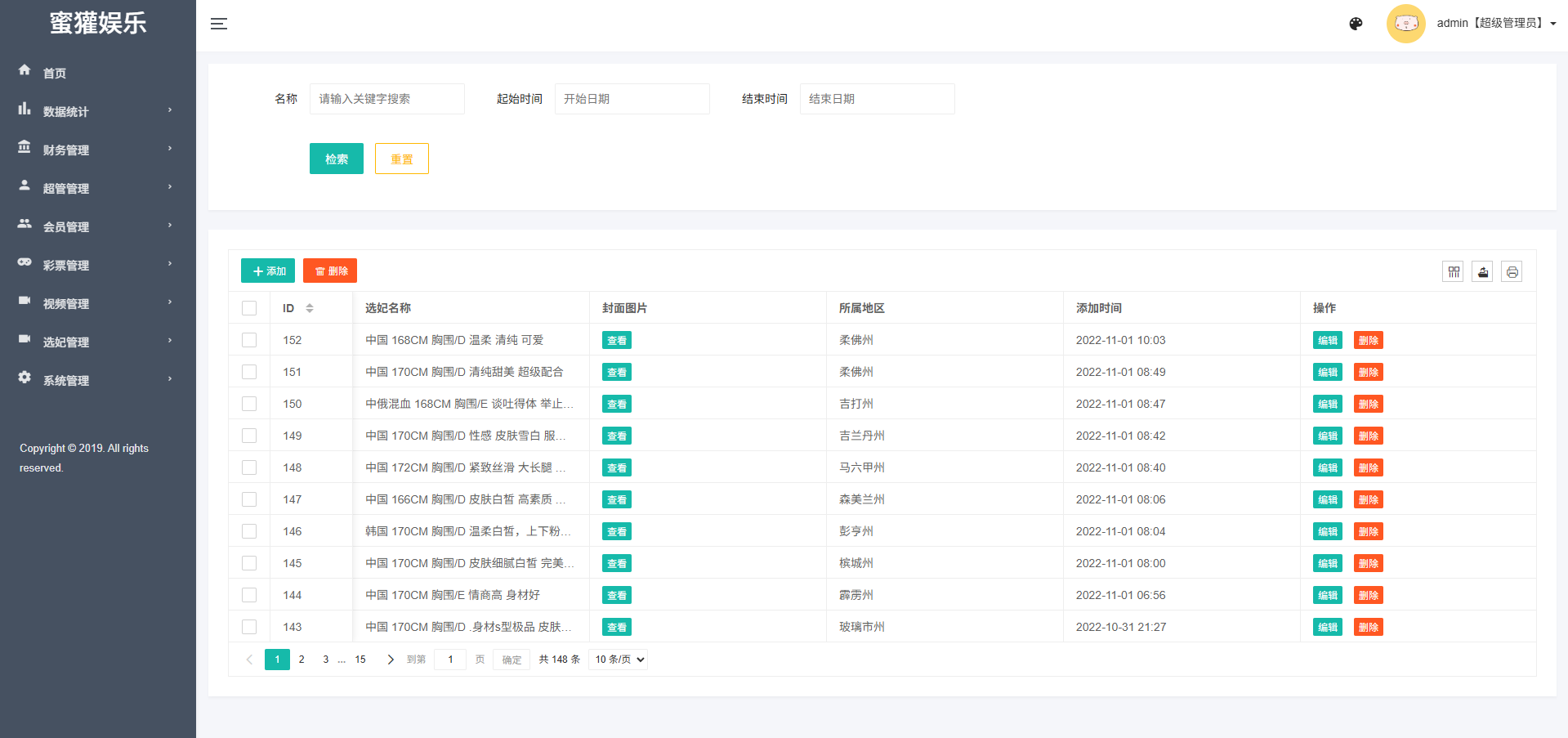Image resolution: width=1568 pixels, height=738 pixels.
Task: Click the person icon for 超管管理
Action: click(x=25, y=186)
